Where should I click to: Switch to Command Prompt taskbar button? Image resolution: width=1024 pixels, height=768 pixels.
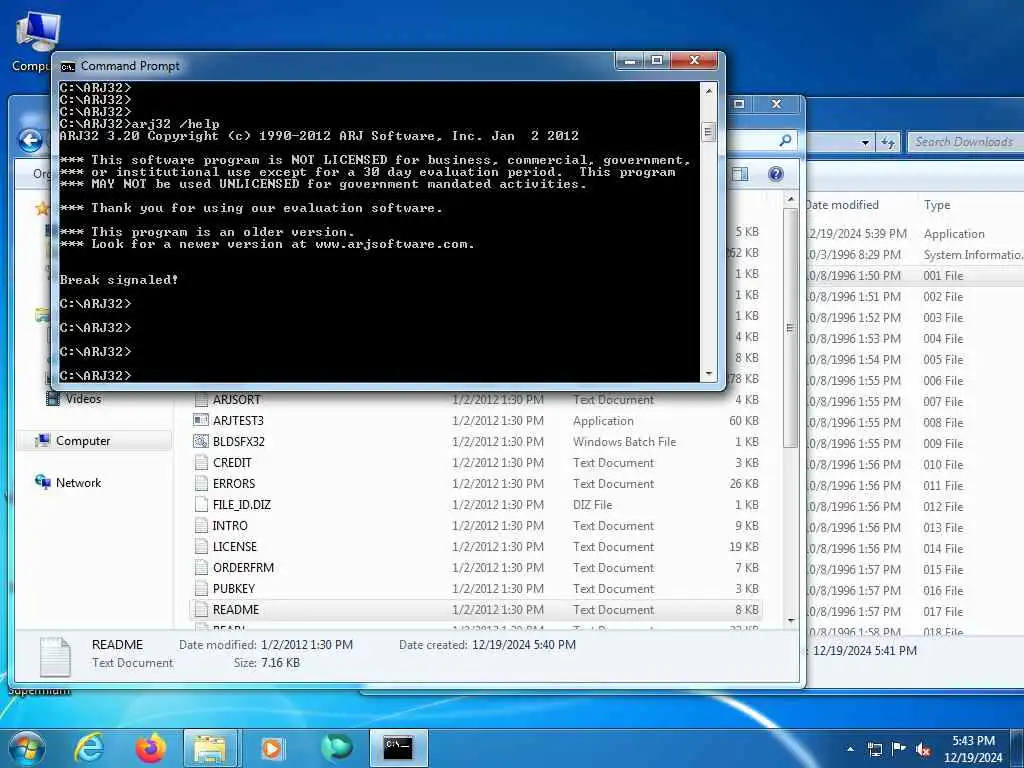coord(398,748)
